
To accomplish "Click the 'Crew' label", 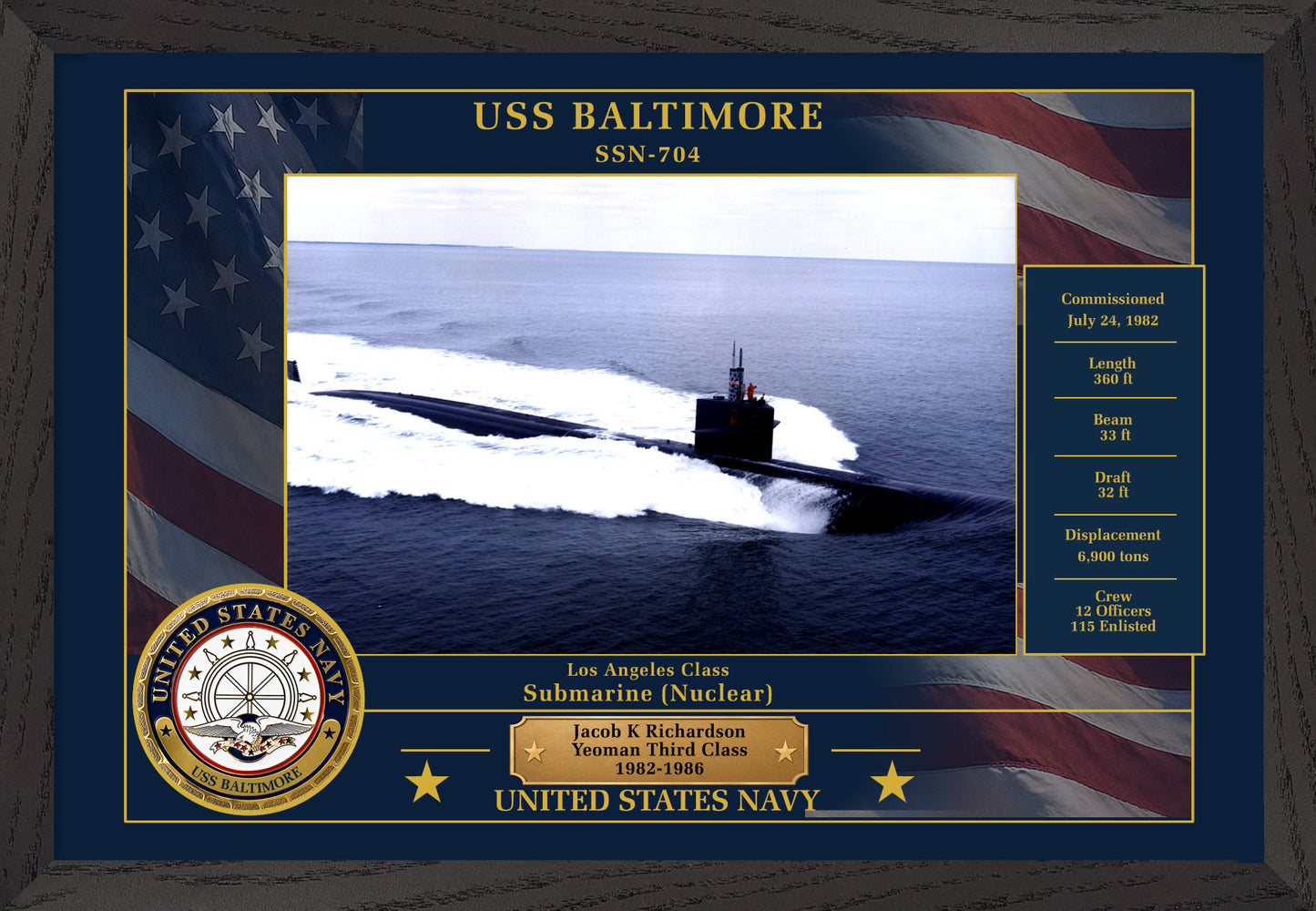I will tap(1114, 597).
